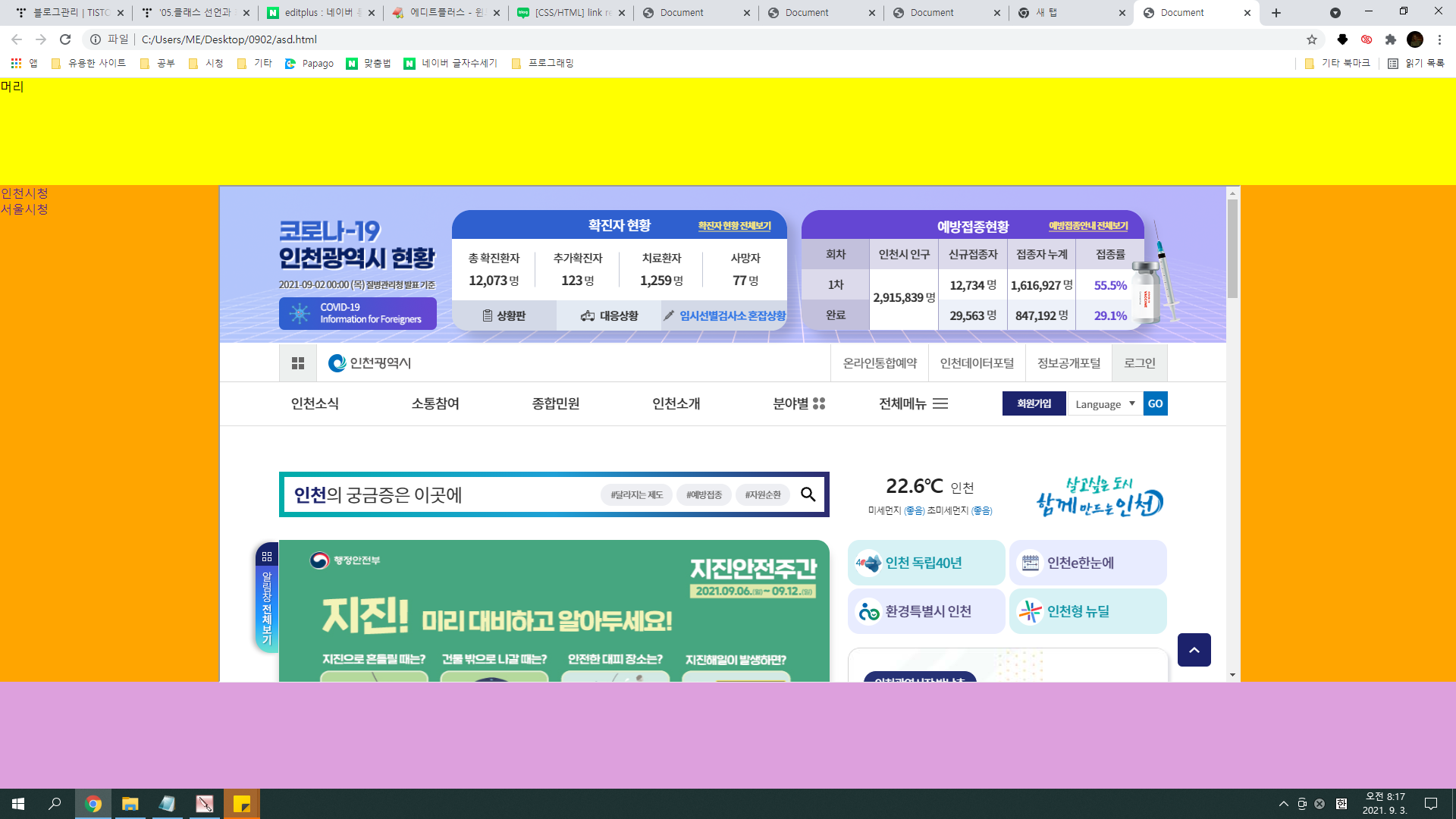Expand the 분야별 category menu

(799, 403)
